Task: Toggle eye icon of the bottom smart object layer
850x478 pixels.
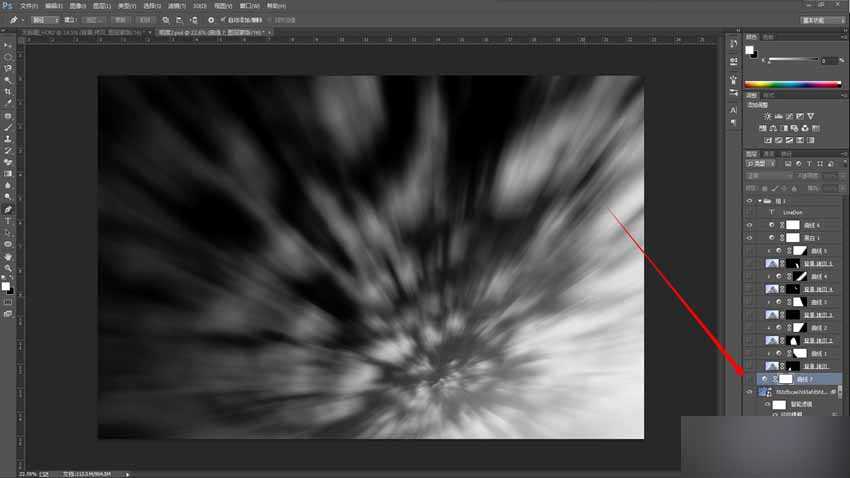Action: (750, 393)
